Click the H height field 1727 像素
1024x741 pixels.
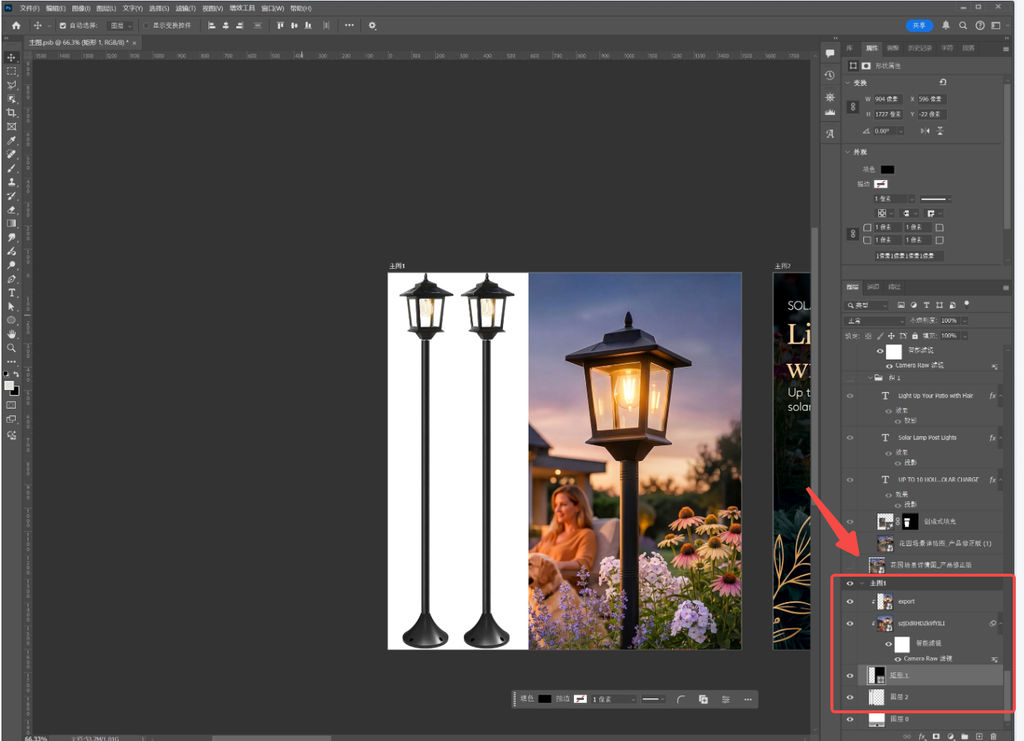click(x=888, y=114)
